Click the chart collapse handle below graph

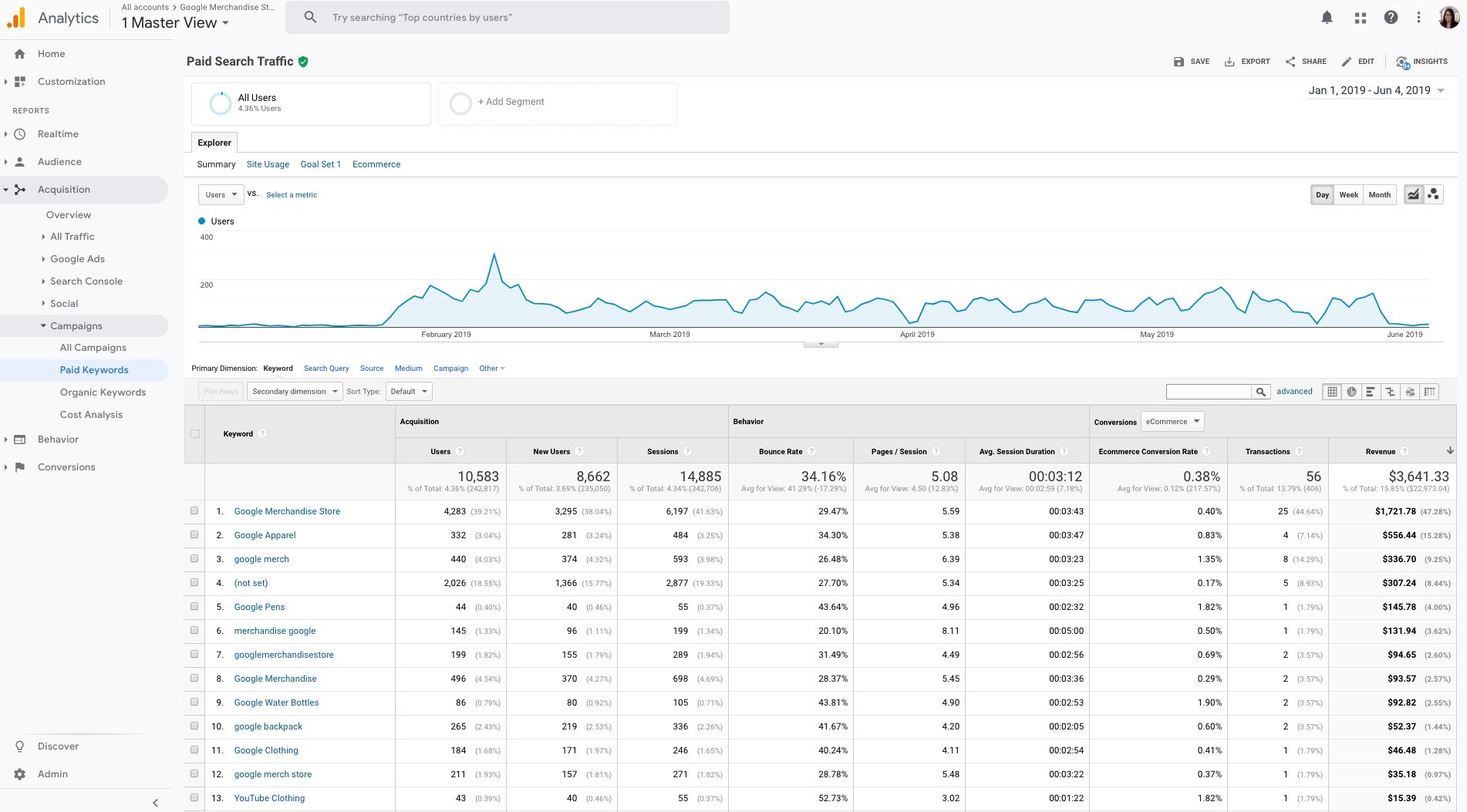pyautogui.click(x=821, y=344)
